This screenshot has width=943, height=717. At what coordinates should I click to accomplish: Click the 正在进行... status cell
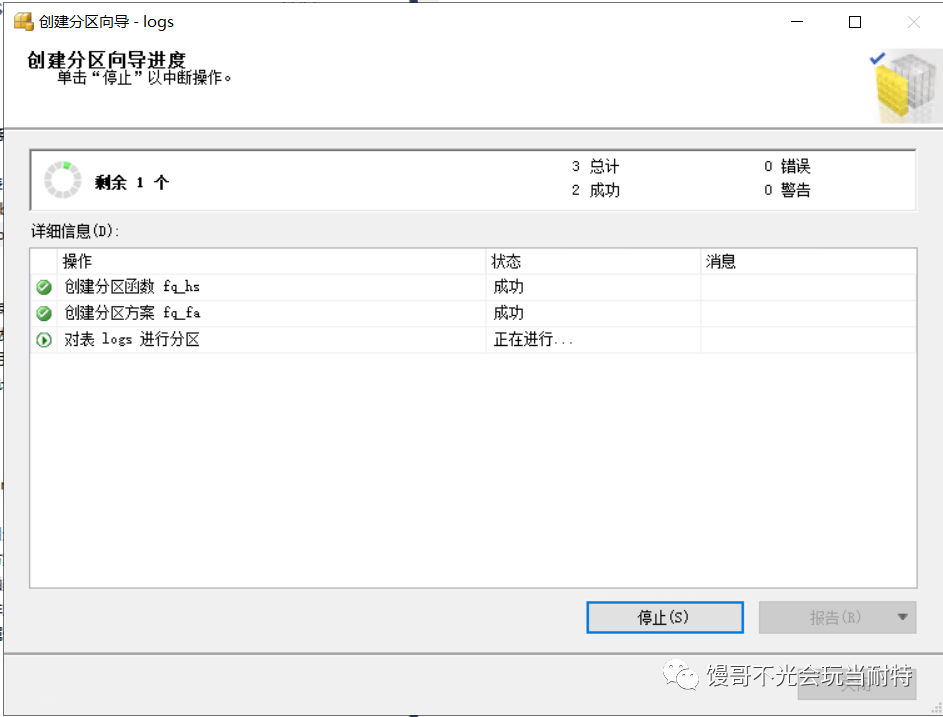[534, 340]
